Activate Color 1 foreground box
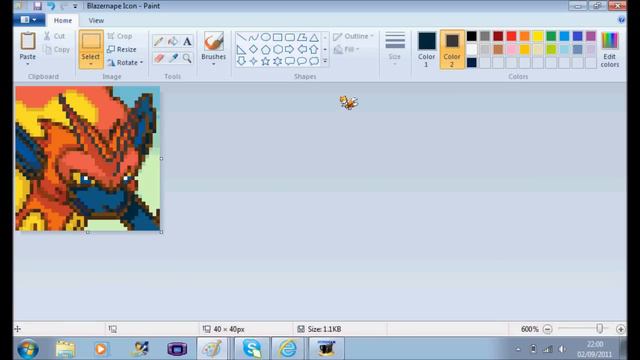This screenshot has height=360, width=640. [427, 49]
